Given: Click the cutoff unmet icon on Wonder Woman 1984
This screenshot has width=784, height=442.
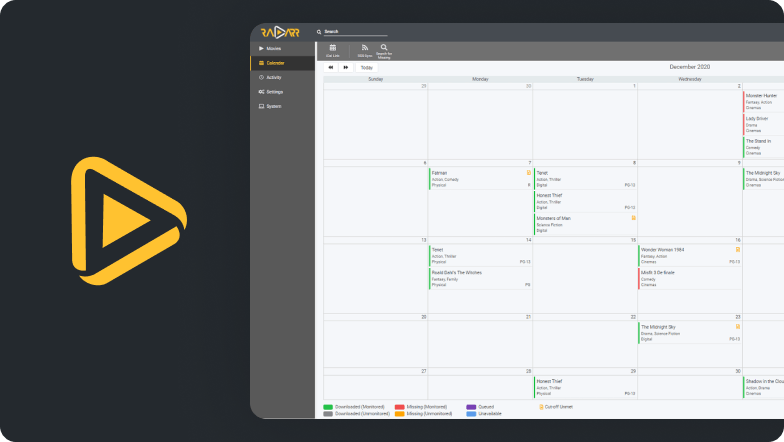Looking at the screenshot, I should coord(737,249).
